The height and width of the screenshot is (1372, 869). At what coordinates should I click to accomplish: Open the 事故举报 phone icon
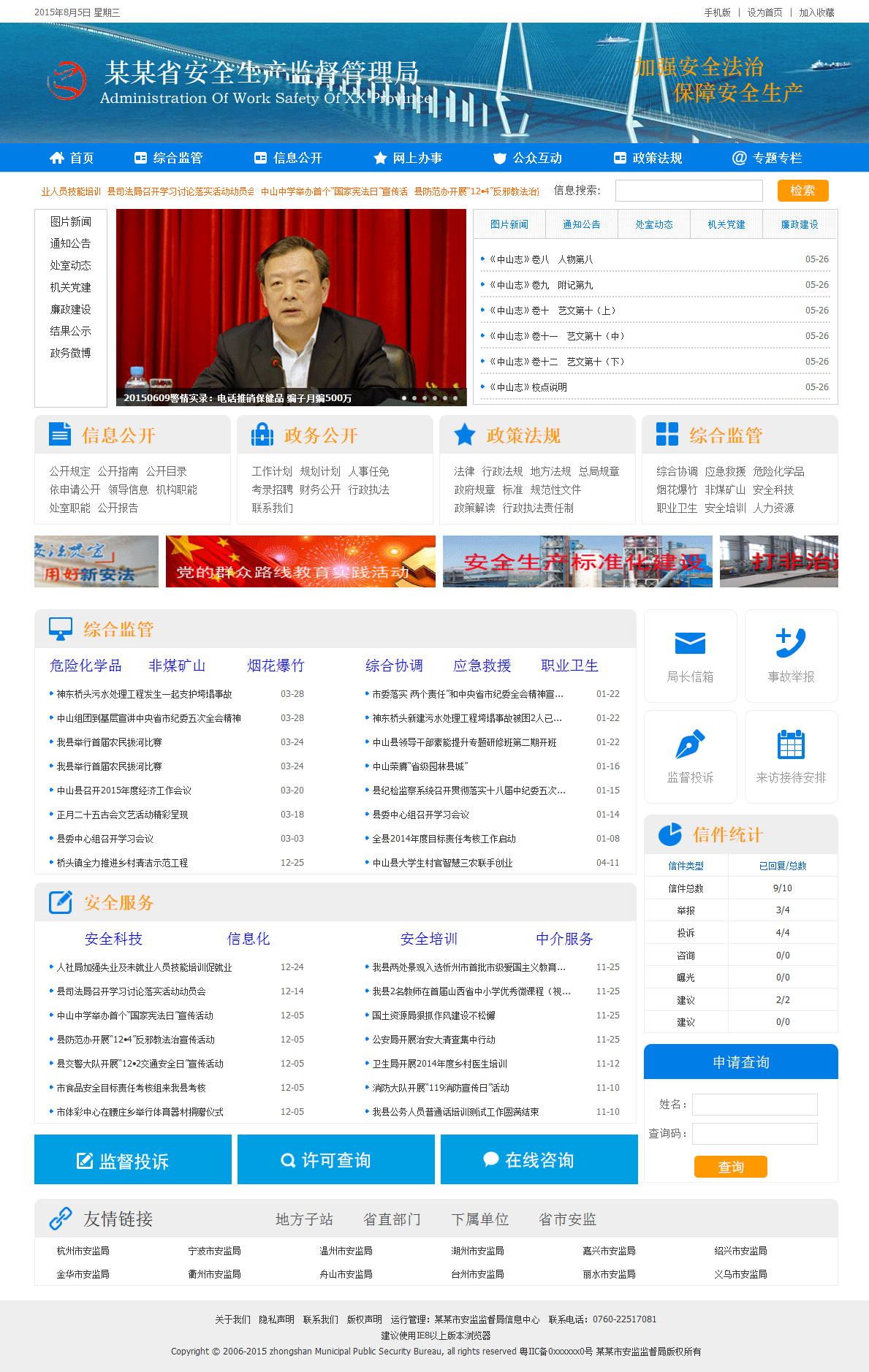point(791,643)
